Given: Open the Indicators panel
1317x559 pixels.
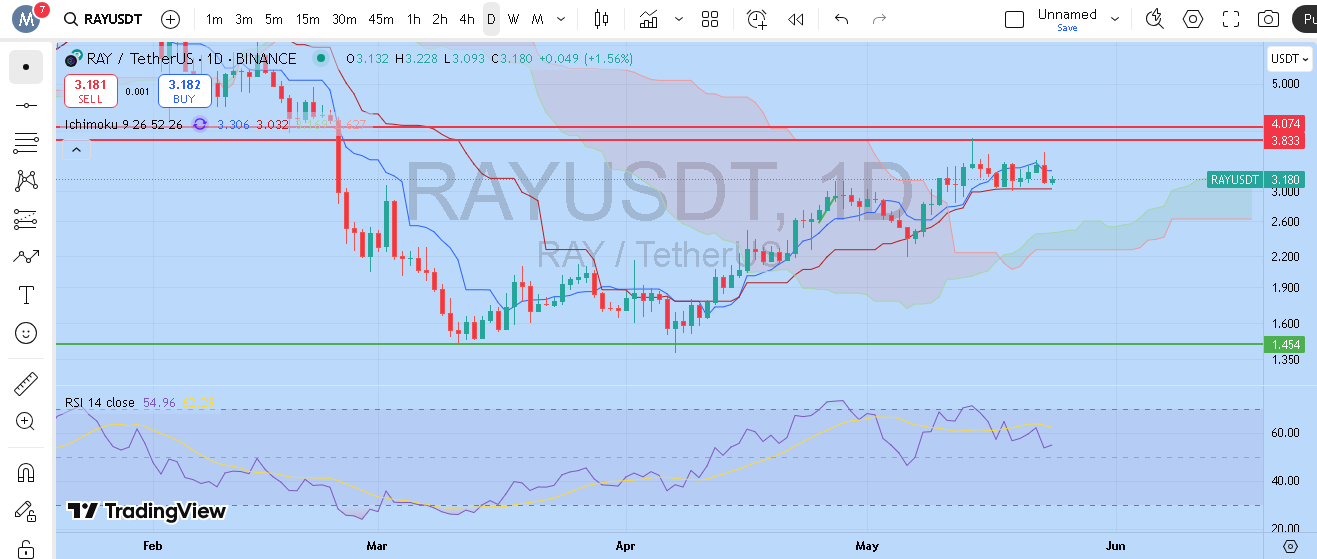Looking at the screenshot, I should click(649, 19).
